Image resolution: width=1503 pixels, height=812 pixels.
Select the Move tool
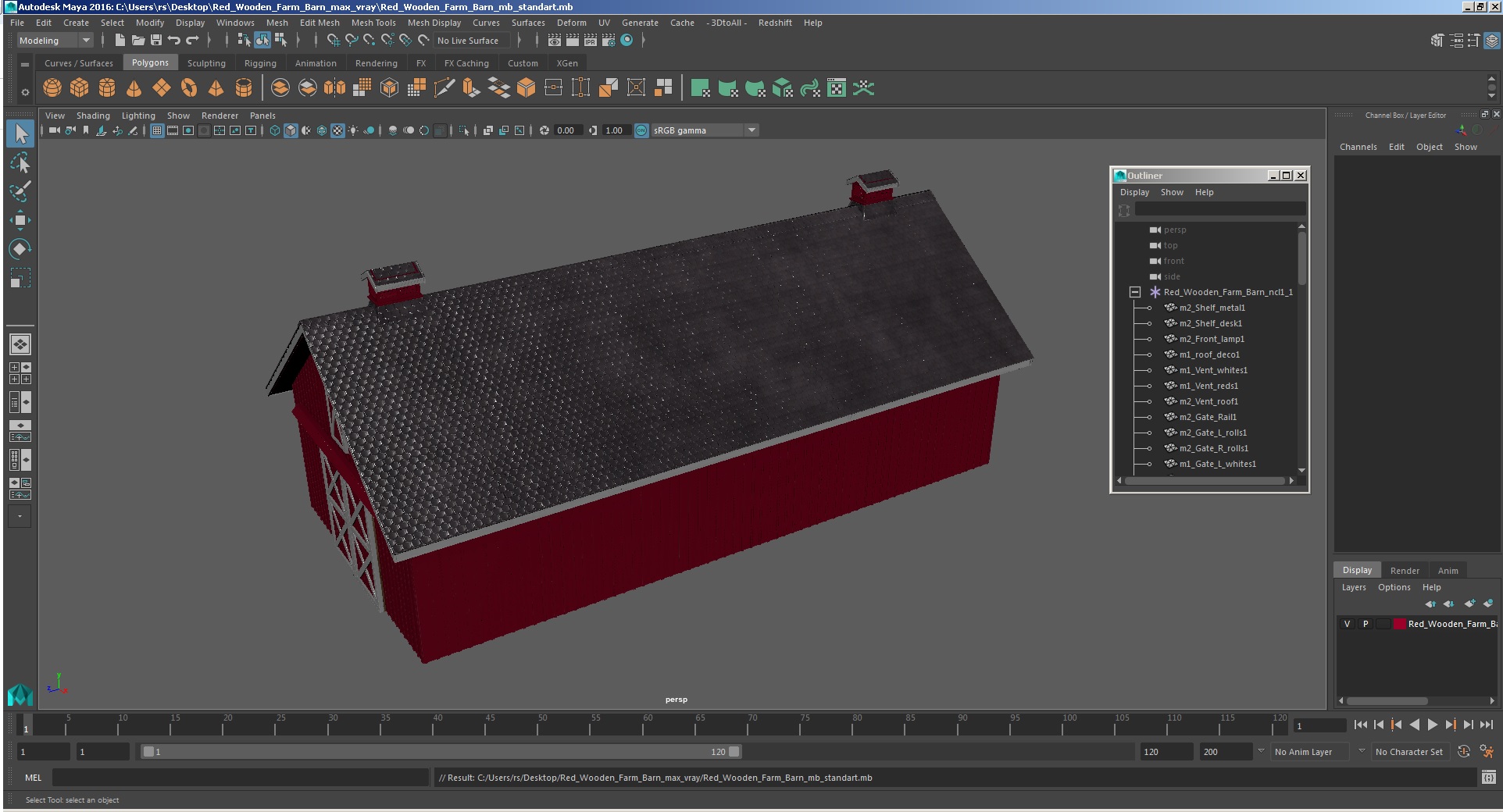tap(20, 220)
